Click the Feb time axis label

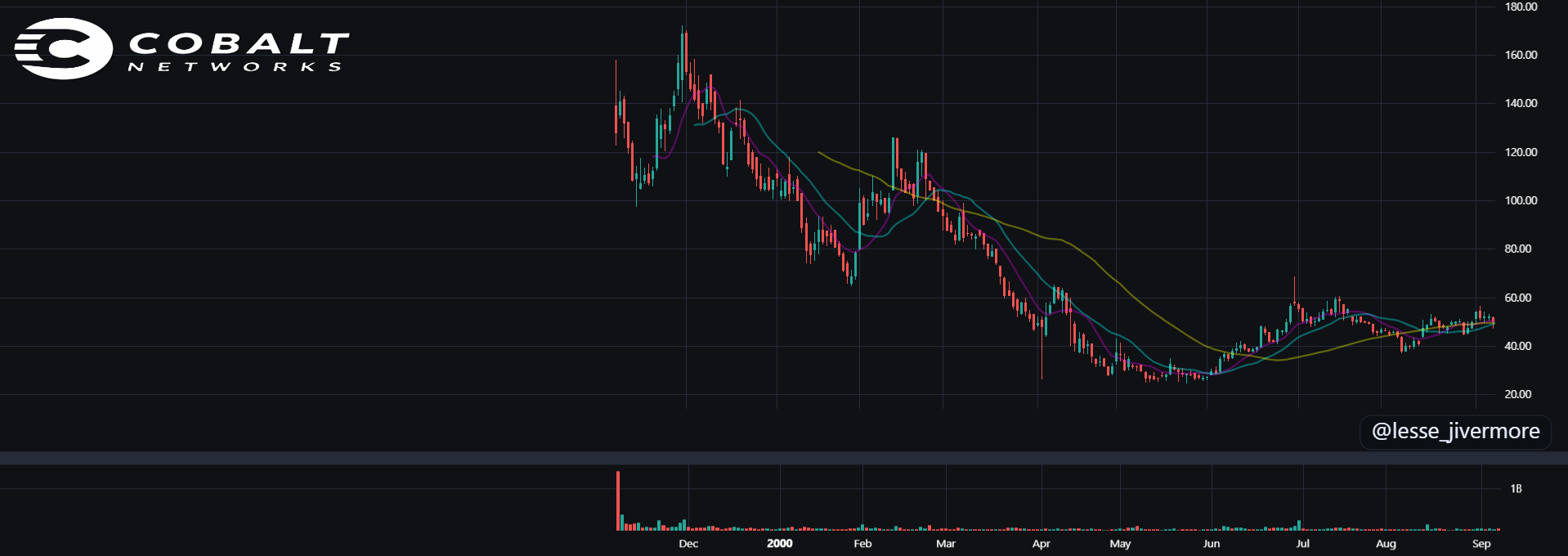[862, 544]
